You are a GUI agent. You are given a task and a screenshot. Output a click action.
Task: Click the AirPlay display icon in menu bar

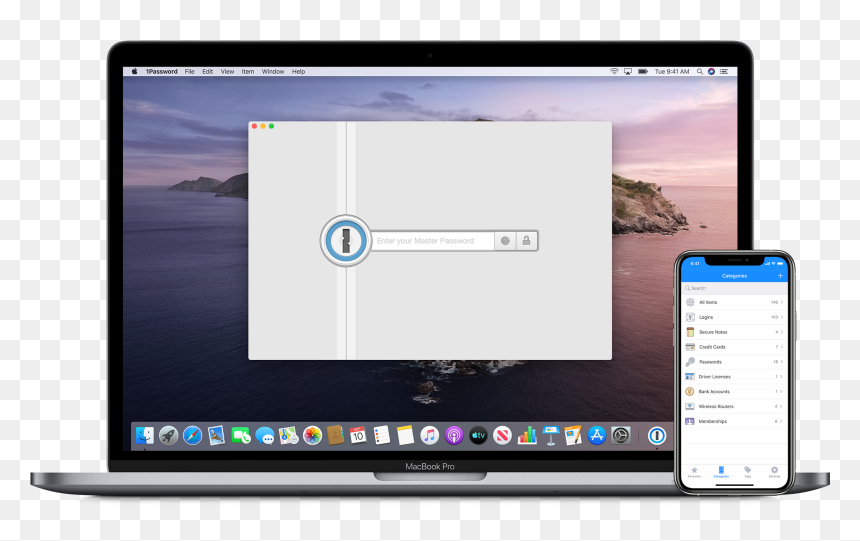(628, 71)
